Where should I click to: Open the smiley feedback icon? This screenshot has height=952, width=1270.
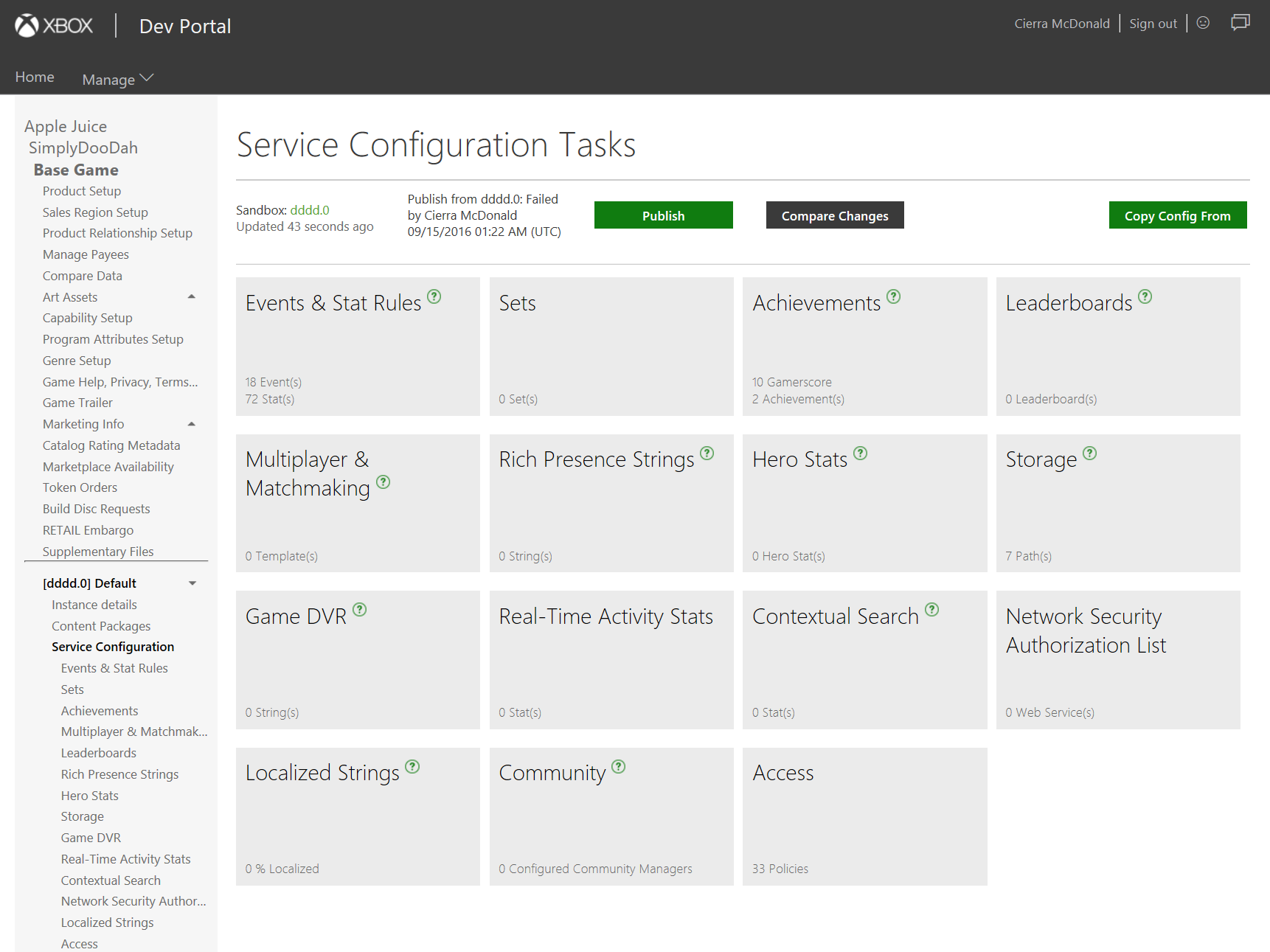tap(1203, 23)
